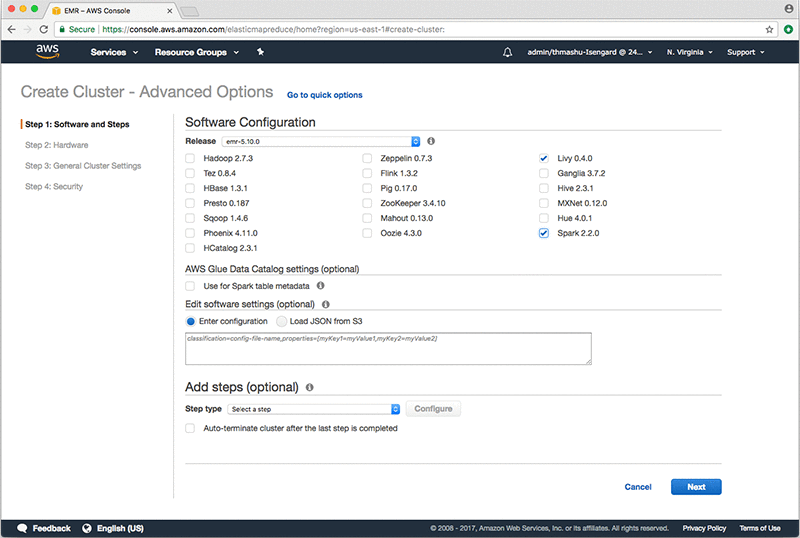The height and width of the screenshot is (538, 800).
Task: Check the Sqoop 1.4.6 checkbox
Action: pos(190,218)
